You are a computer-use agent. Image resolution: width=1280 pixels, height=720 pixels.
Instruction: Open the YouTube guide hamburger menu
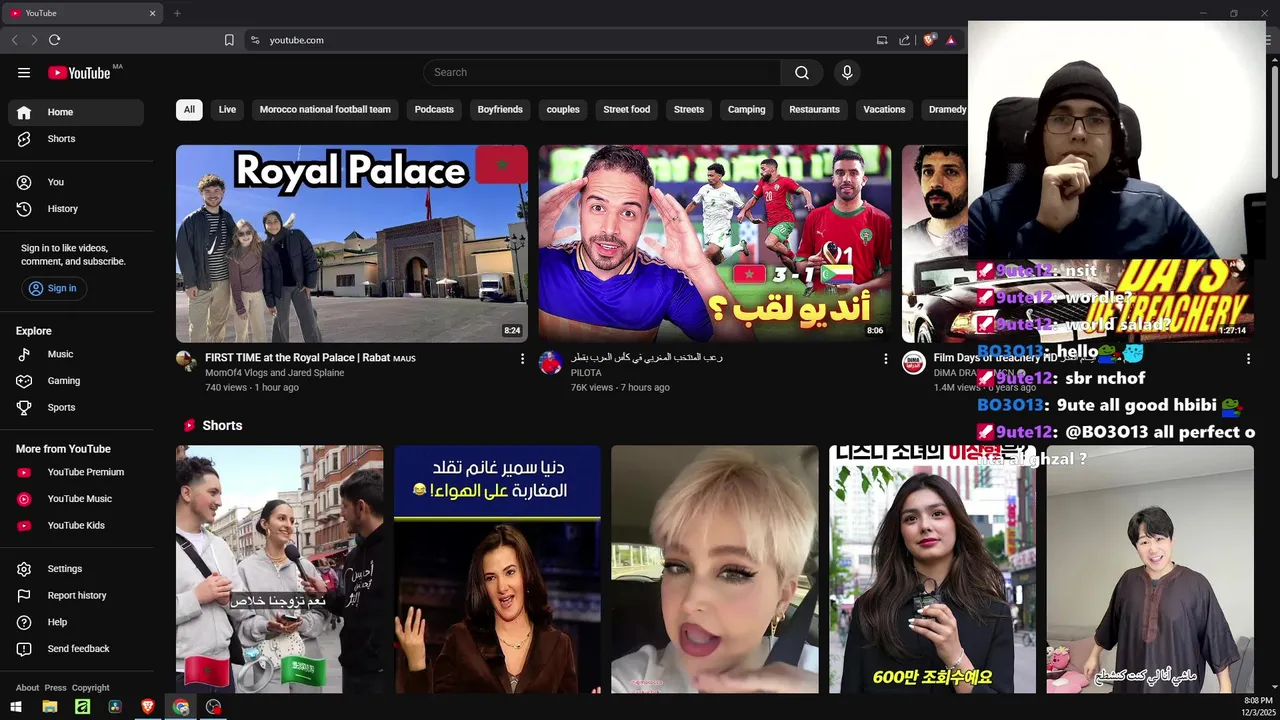[24, 72]
